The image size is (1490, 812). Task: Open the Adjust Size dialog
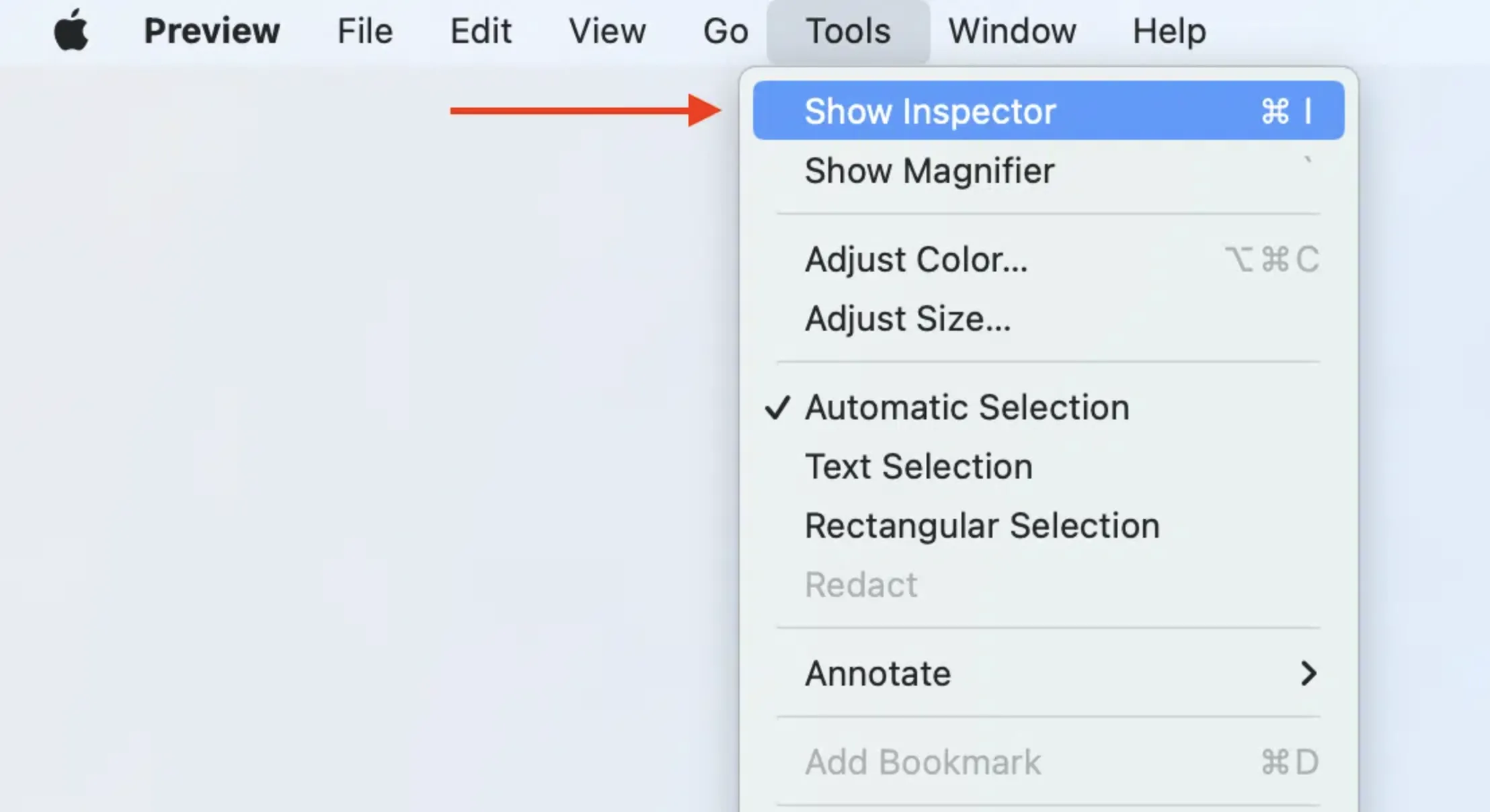point(908,318)
